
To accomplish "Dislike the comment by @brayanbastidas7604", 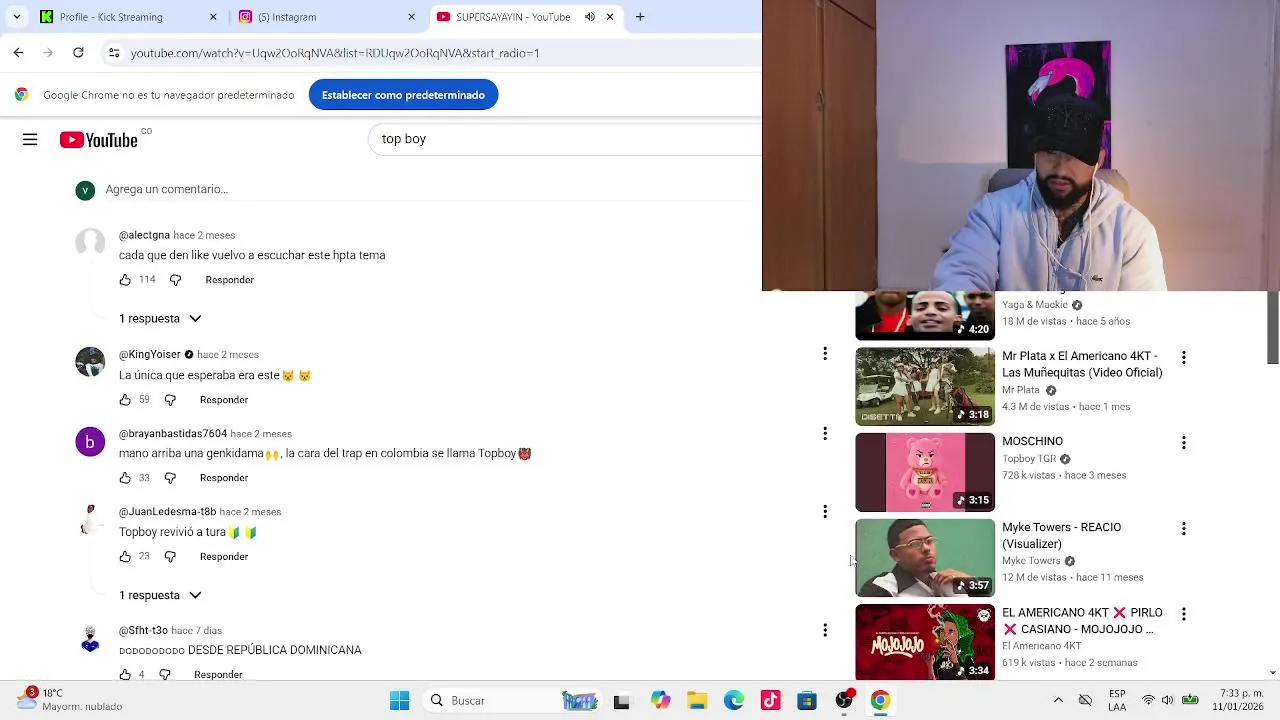I will point(170,478).
